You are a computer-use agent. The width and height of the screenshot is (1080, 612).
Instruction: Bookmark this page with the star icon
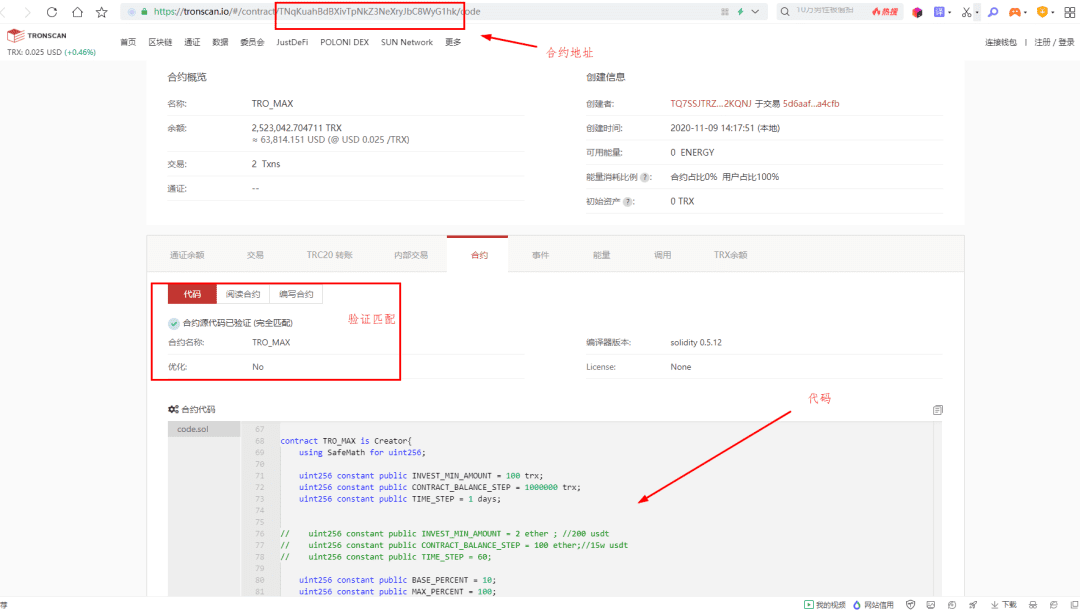(x=102, y=12)
